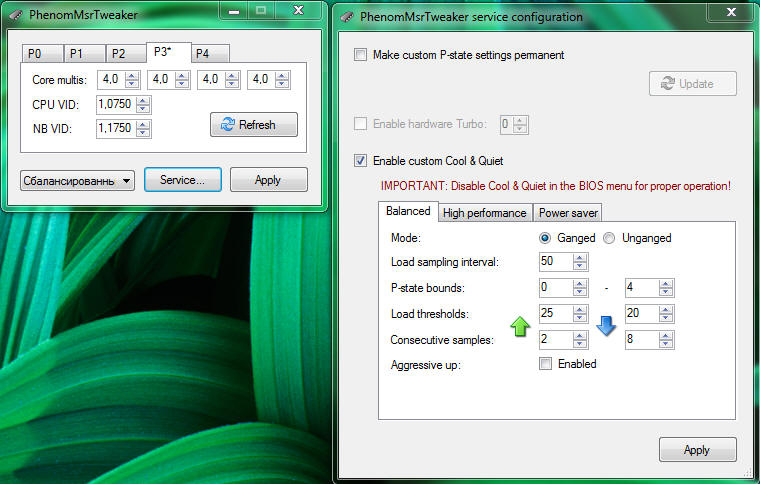
Task: Click the down consecutive samples field 8
Action: [x=649, y=340]
